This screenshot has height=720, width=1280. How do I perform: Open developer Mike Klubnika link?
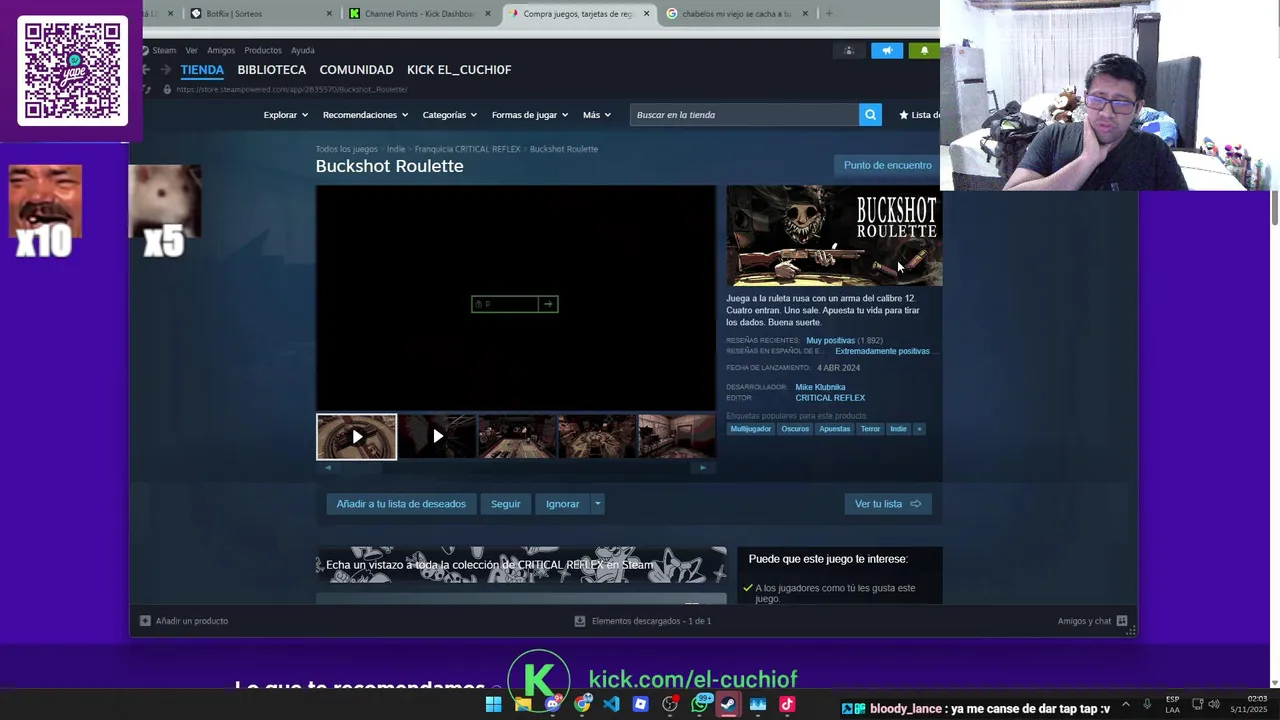(820, 387)
